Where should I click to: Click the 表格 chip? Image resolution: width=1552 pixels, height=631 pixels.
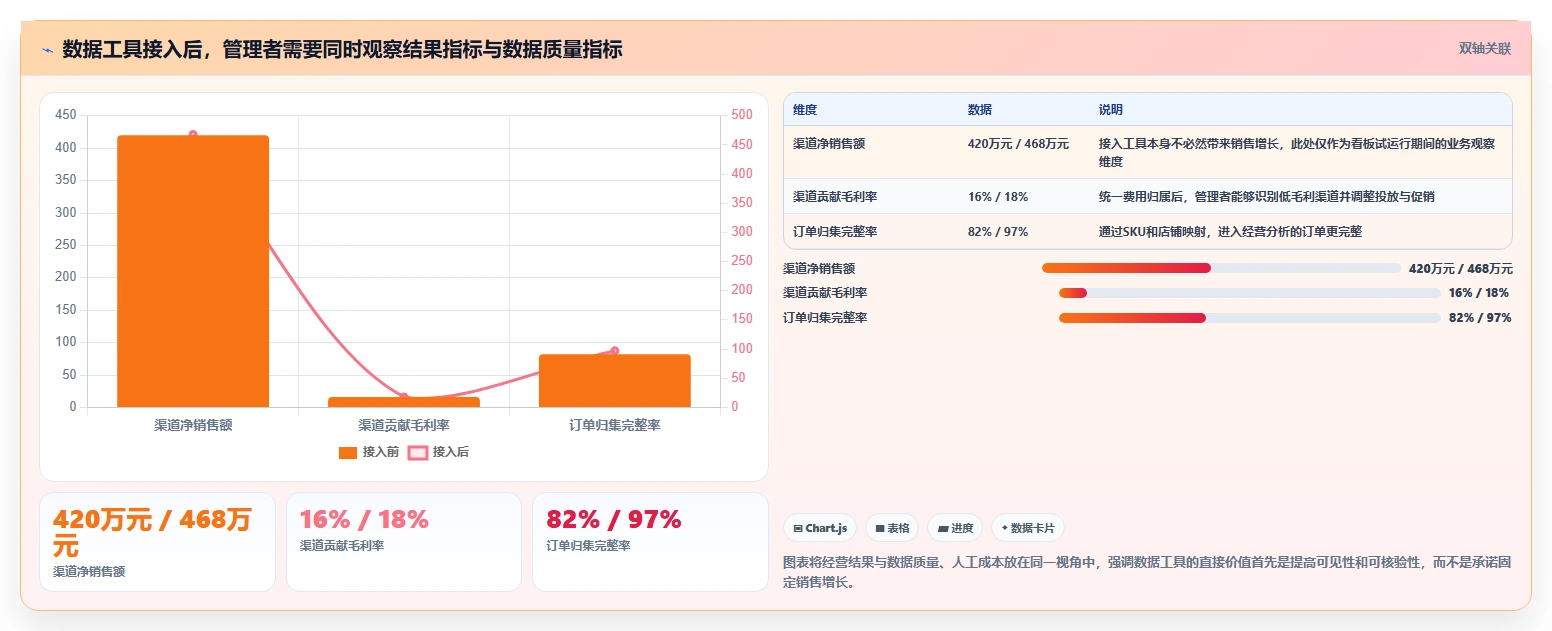pos(892,528)
